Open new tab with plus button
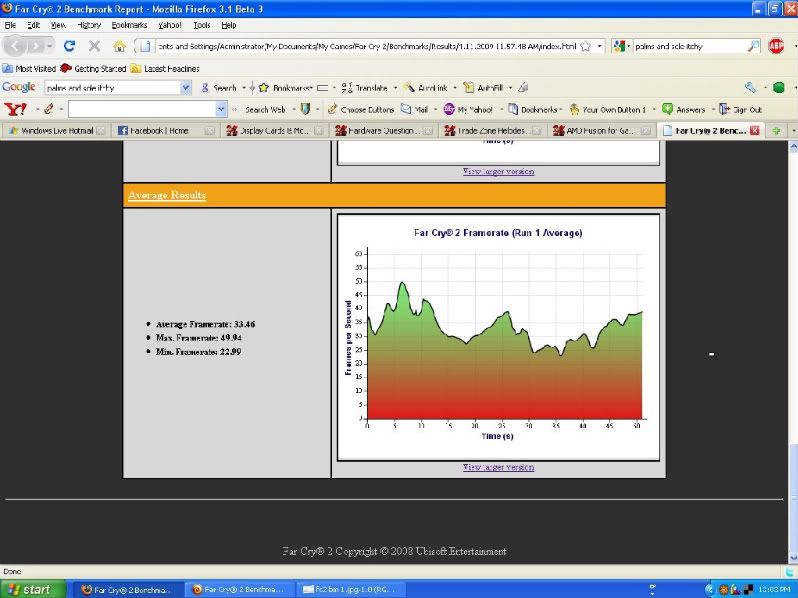The height and width of the screenshot is (598, 798). click(777, 130)
